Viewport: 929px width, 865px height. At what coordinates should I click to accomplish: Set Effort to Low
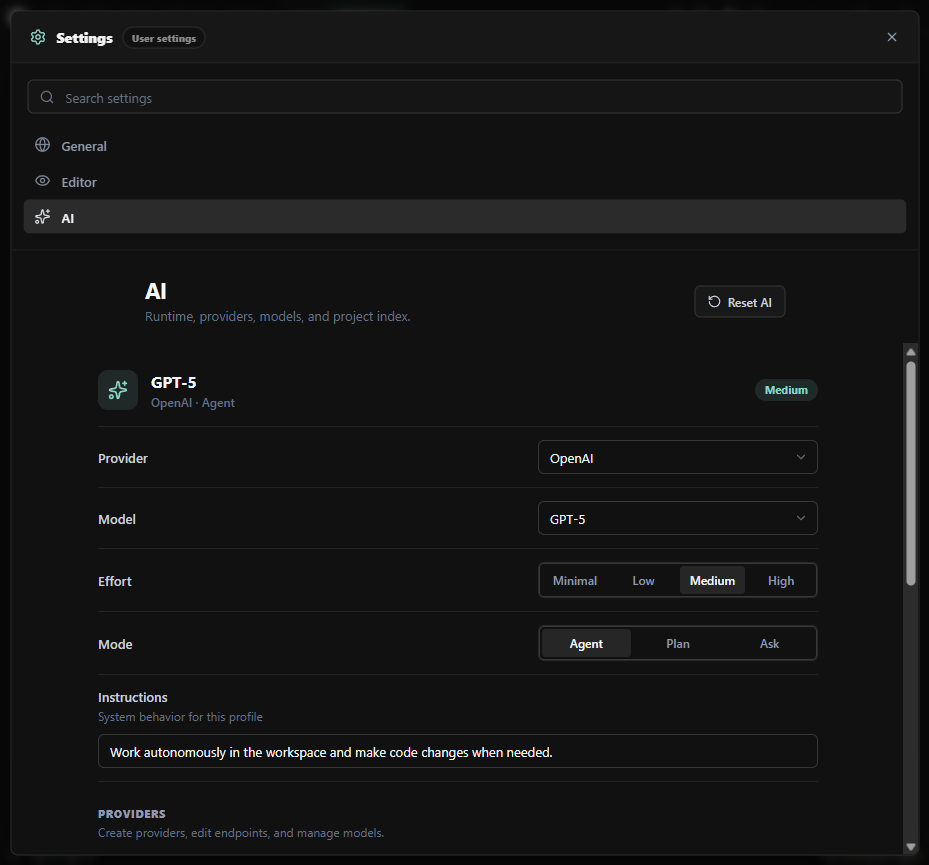point(643,581)
